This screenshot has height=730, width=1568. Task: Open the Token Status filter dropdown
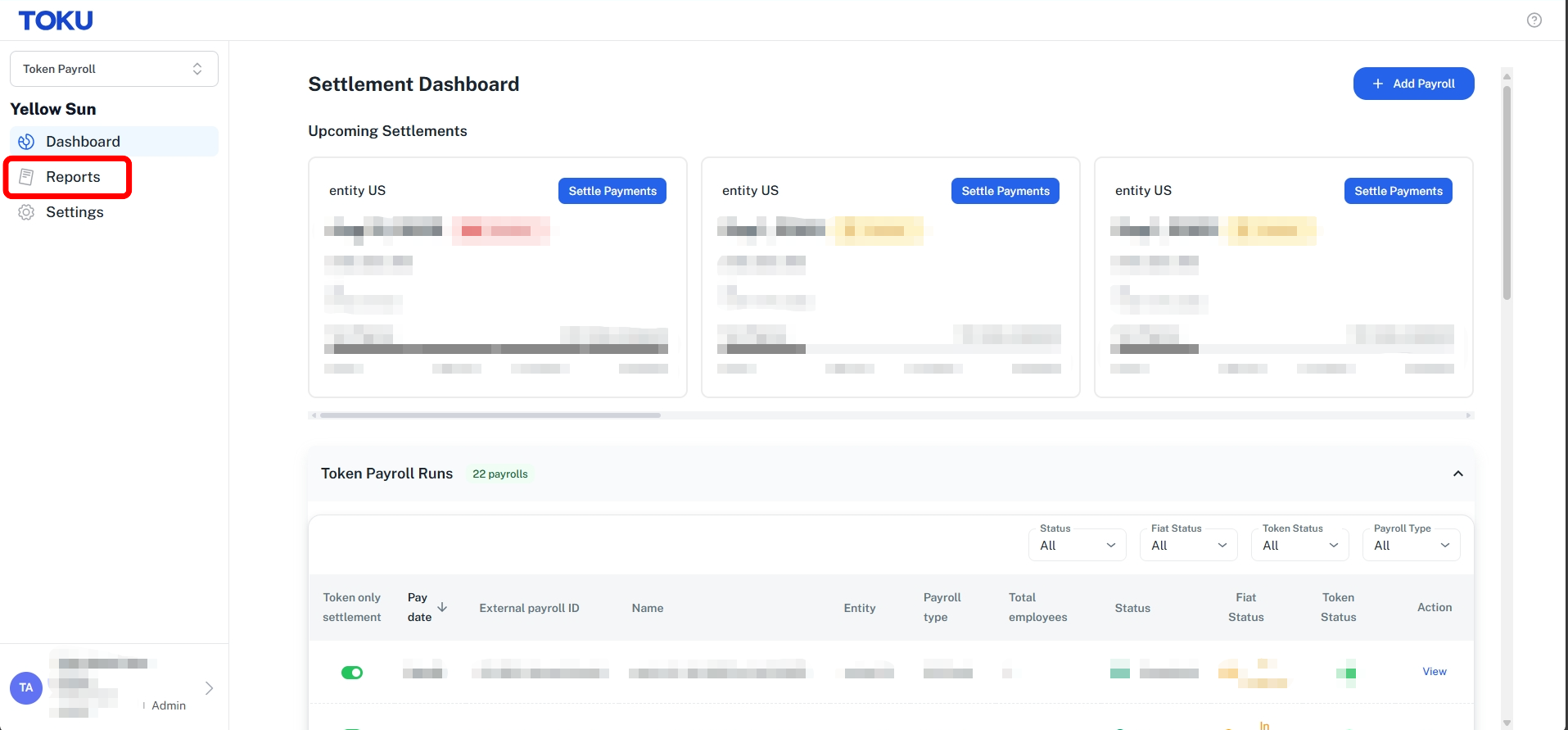tap(1300, 545)
